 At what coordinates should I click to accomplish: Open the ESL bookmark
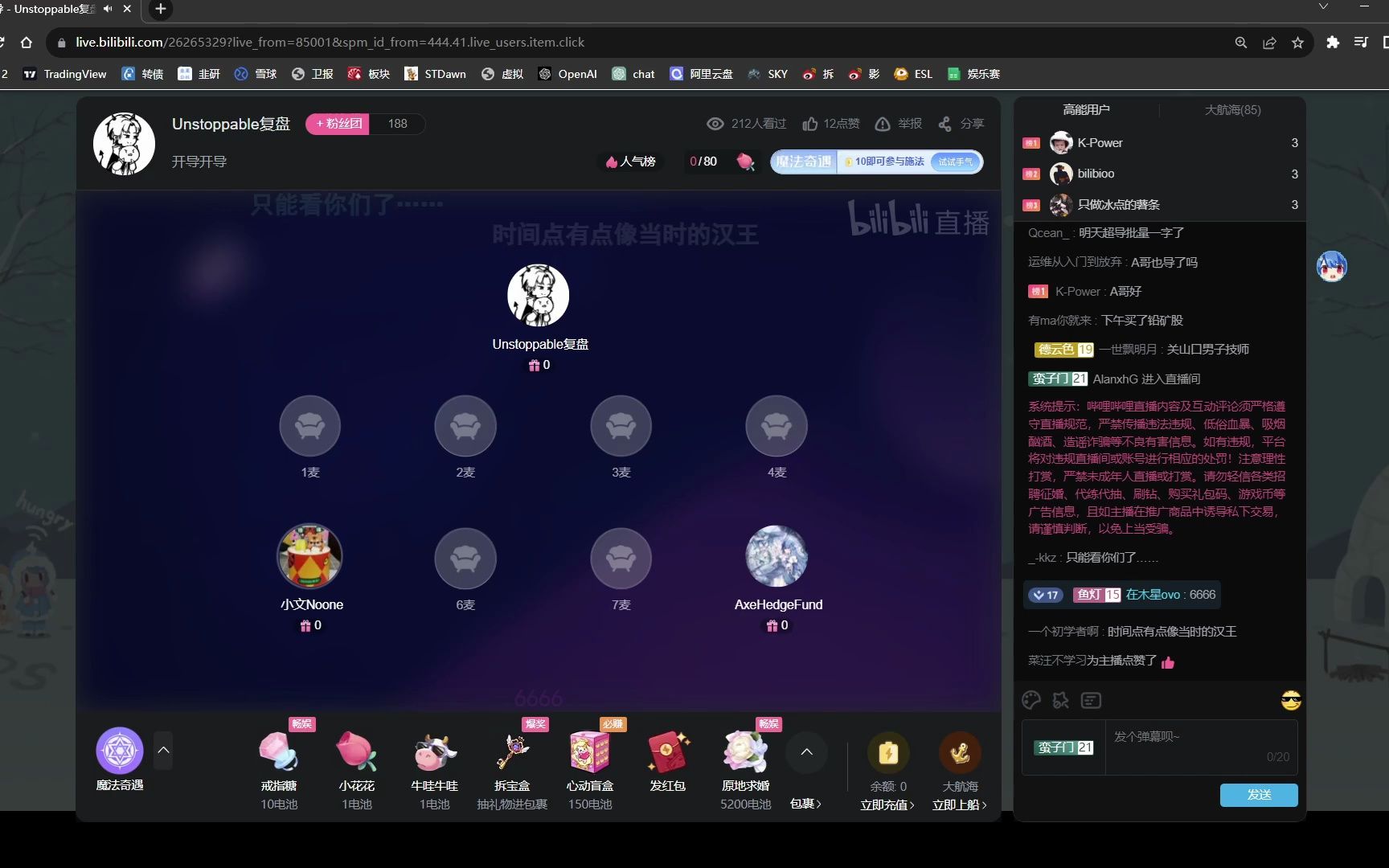click(913, 74)
